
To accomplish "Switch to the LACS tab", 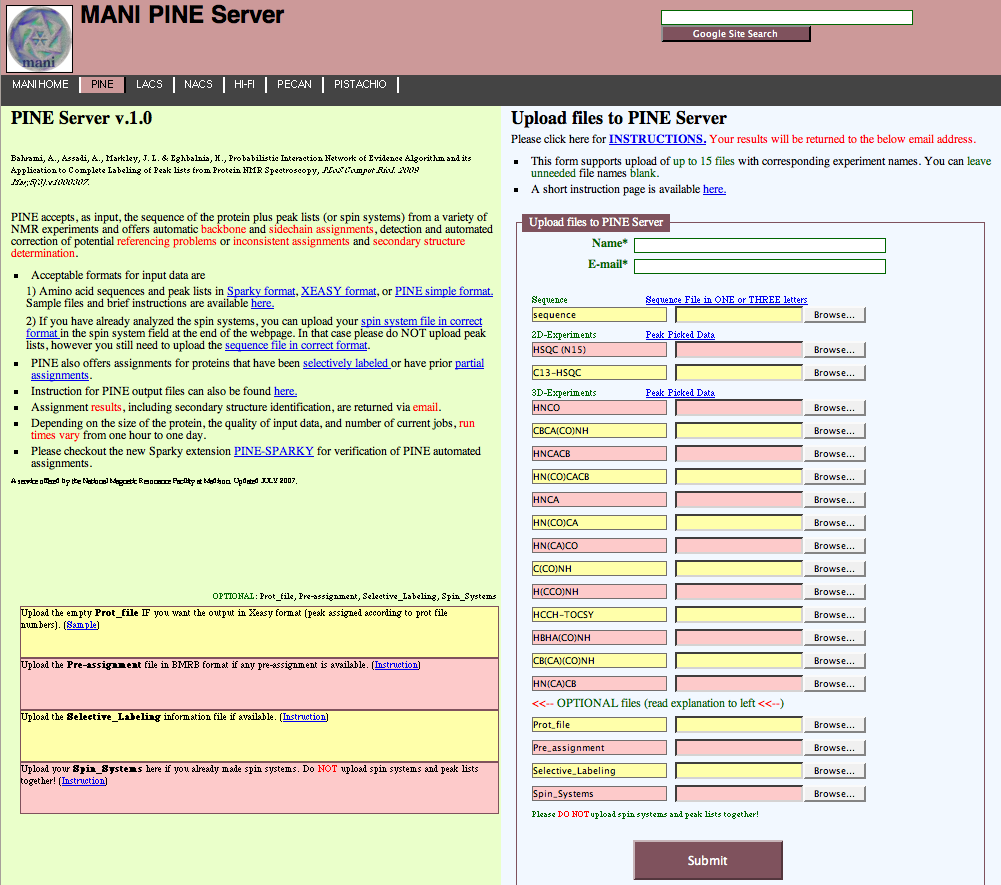I will click(x=149, y=85).
